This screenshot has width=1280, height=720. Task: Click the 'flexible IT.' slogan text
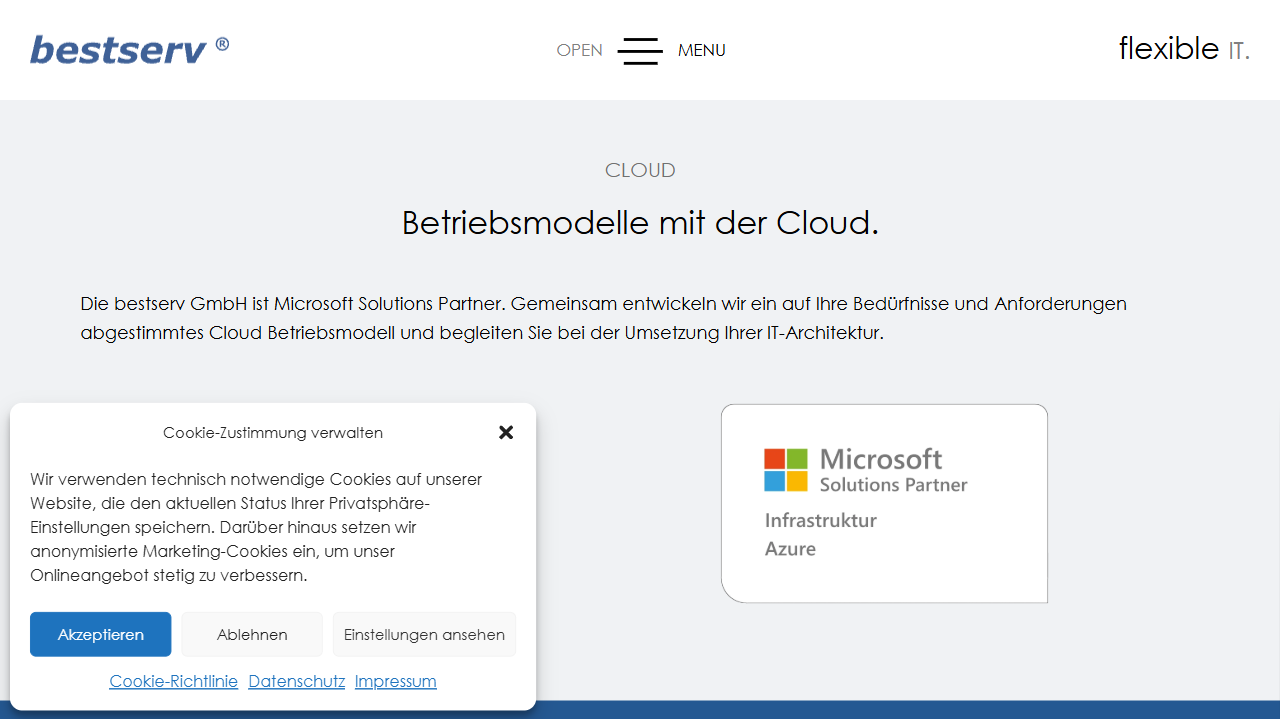click(1184, 48)
